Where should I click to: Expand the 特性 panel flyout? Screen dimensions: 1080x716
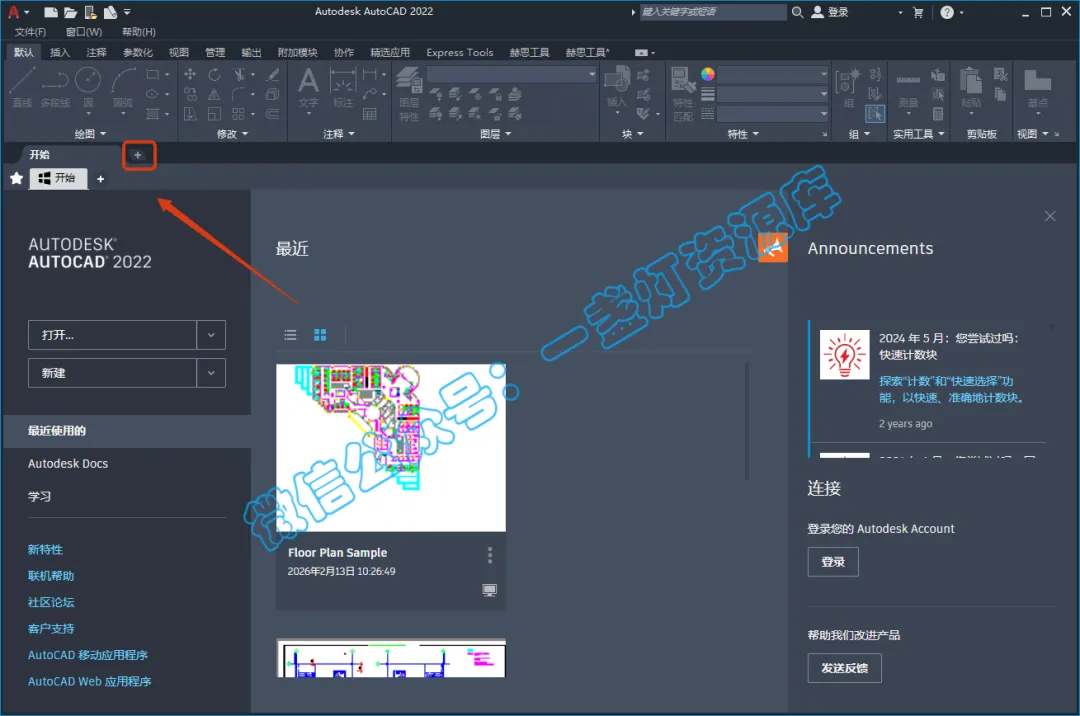[x=743, y=134]
